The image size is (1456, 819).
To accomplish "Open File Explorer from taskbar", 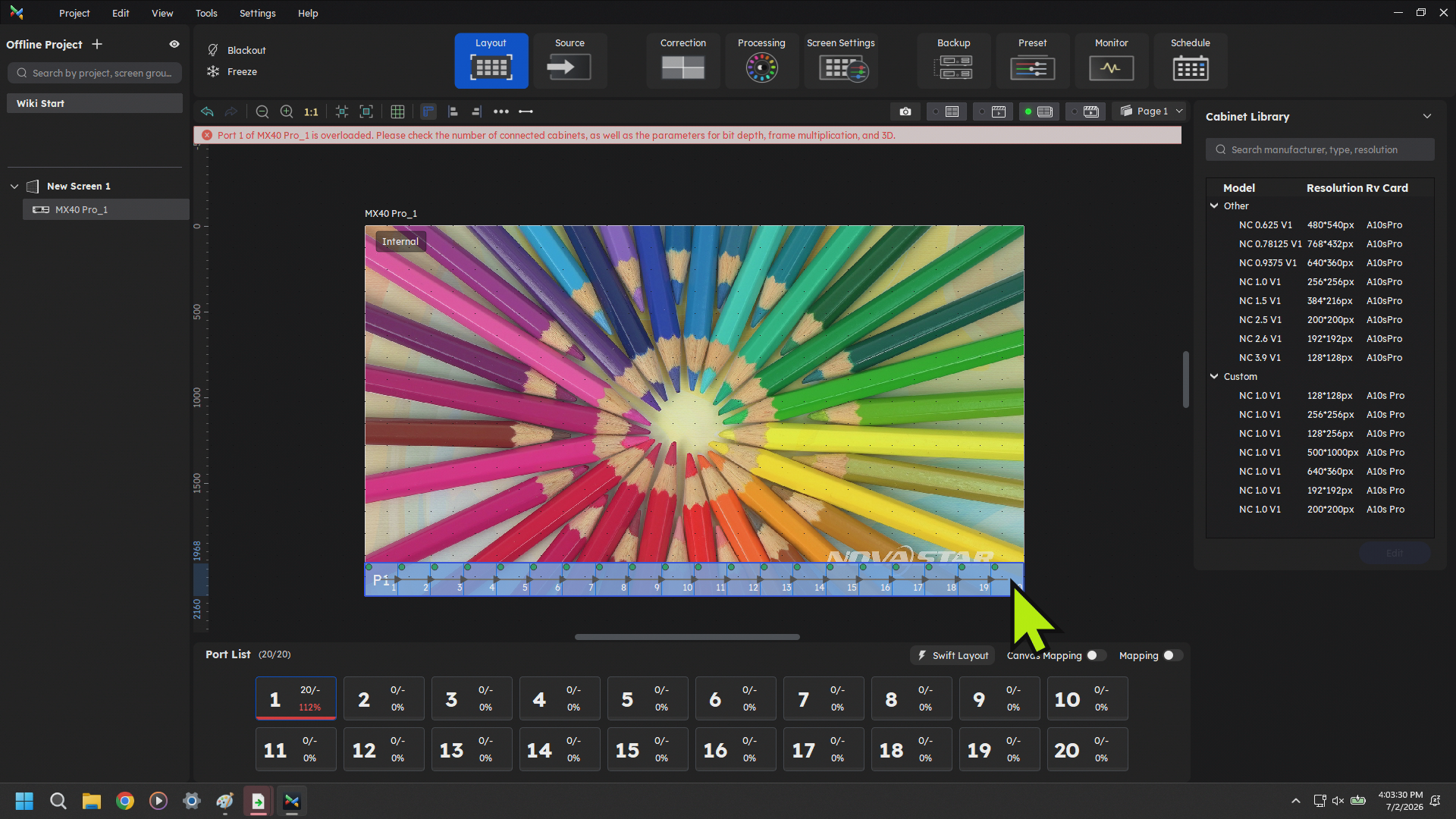I will [x=92, y=801].
